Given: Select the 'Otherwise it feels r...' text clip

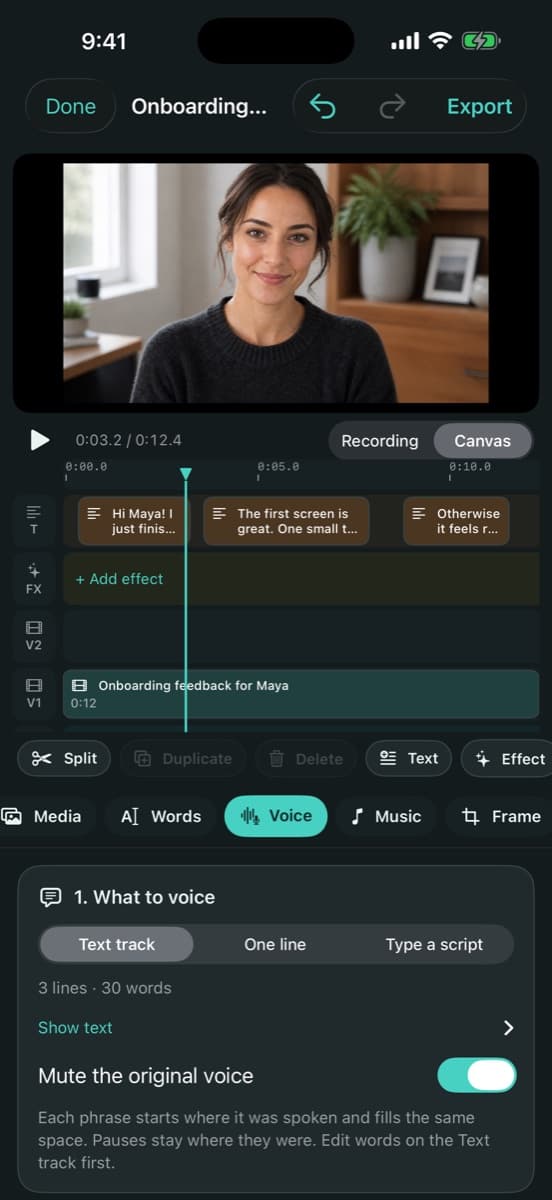Looking at the screenshot, I should pos(456,521).
